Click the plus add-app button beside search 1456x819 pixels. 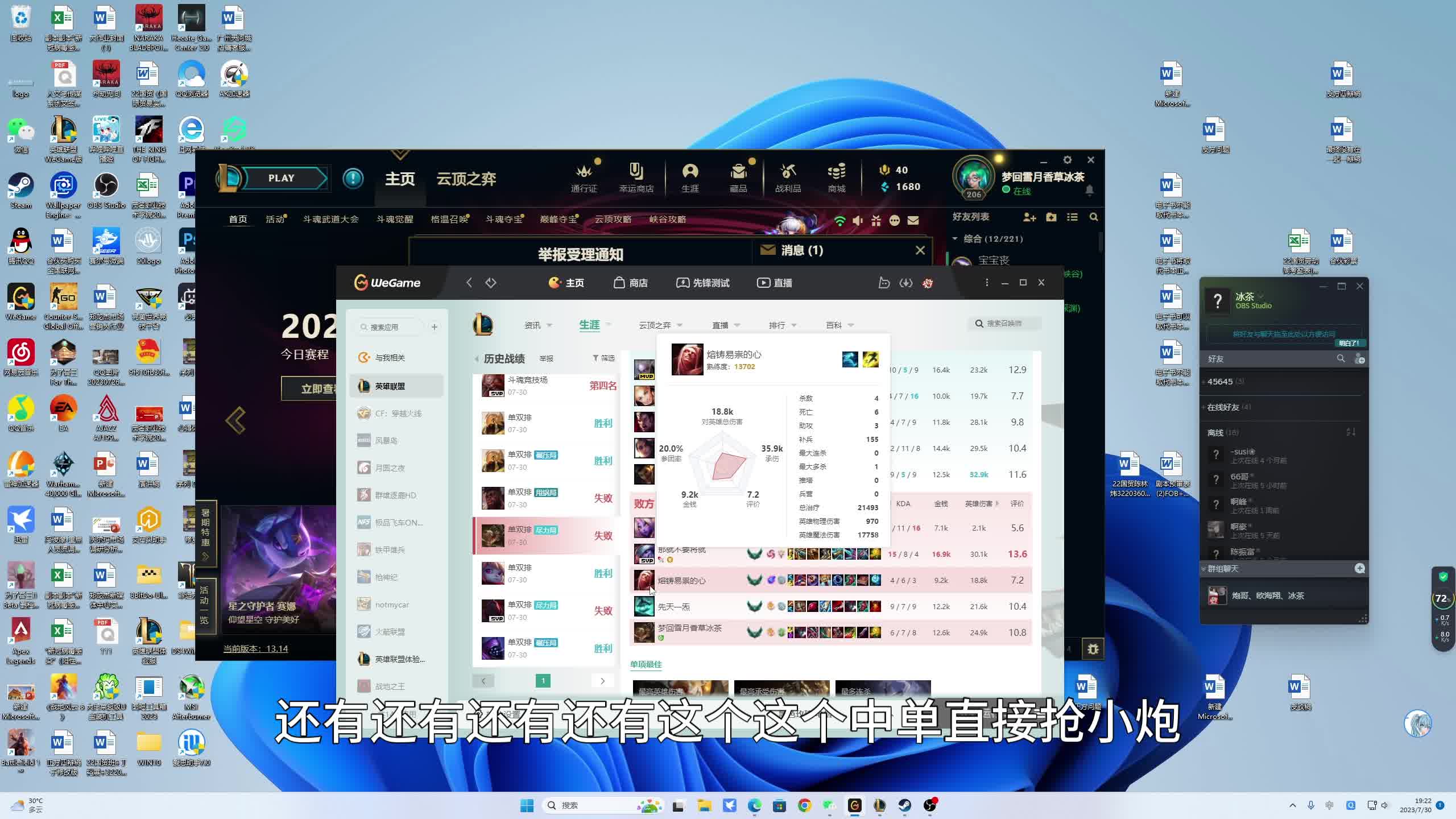pos(435,327)
